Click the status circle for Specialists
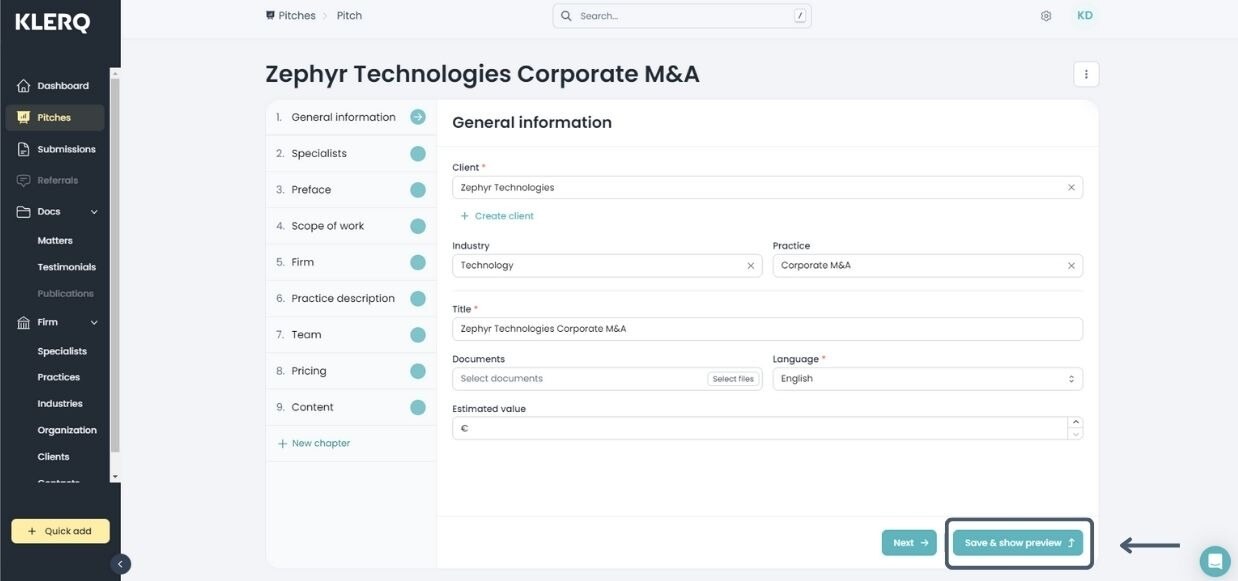The width and height of the screenshot is (1238, 581). tap(418, 153)
